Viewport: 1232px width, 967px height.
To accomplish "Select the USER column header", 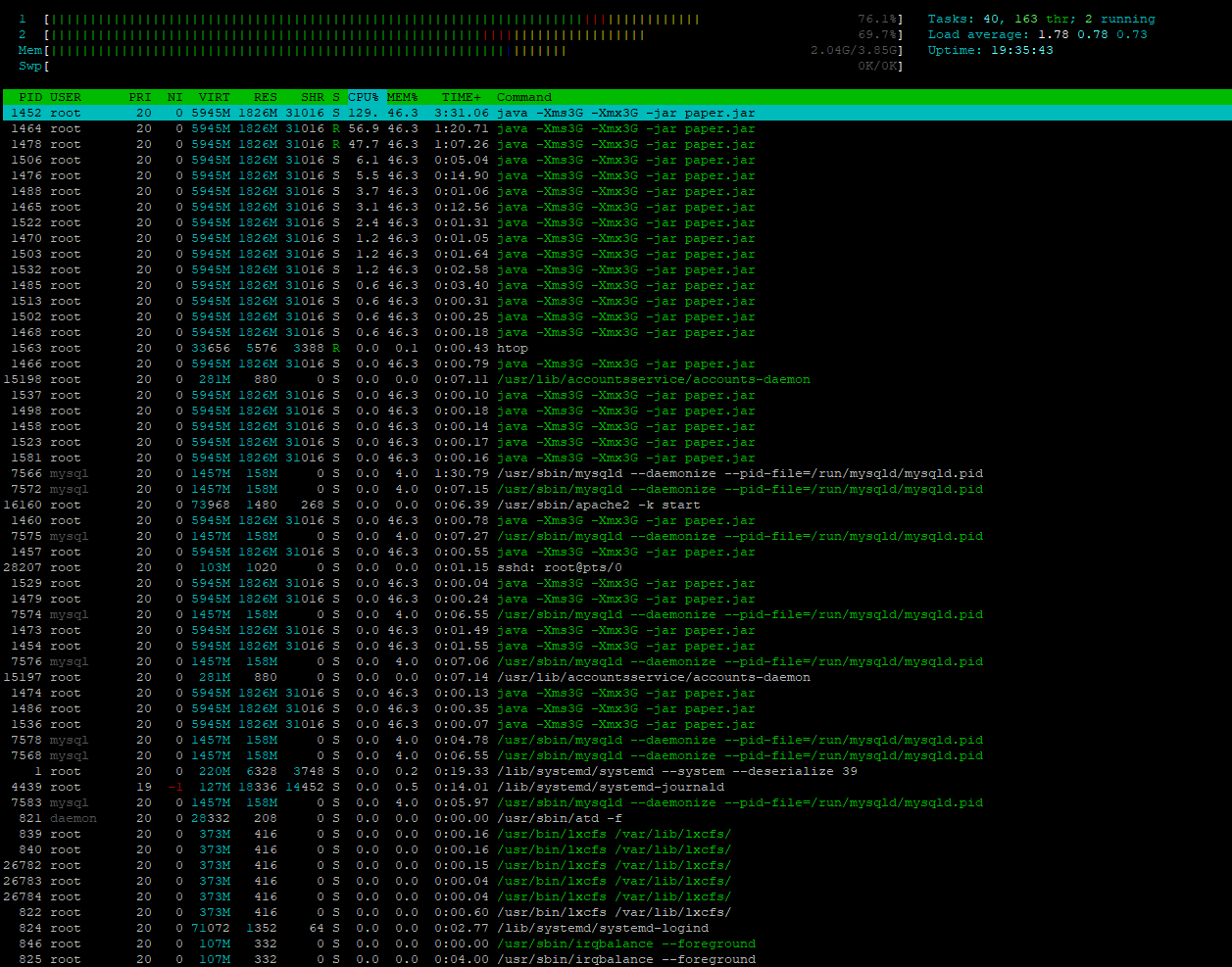I will pos(66,97).
